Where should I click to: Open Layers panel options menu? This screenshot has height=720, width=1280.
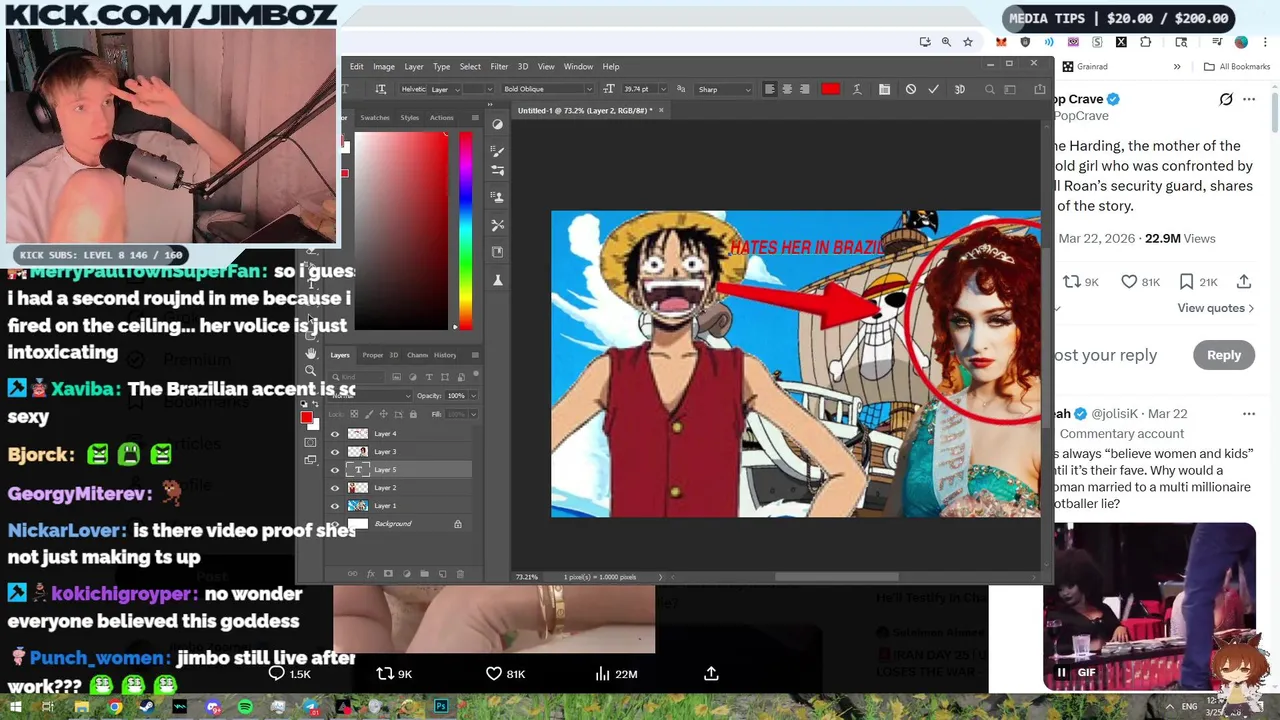coord(475,355)
